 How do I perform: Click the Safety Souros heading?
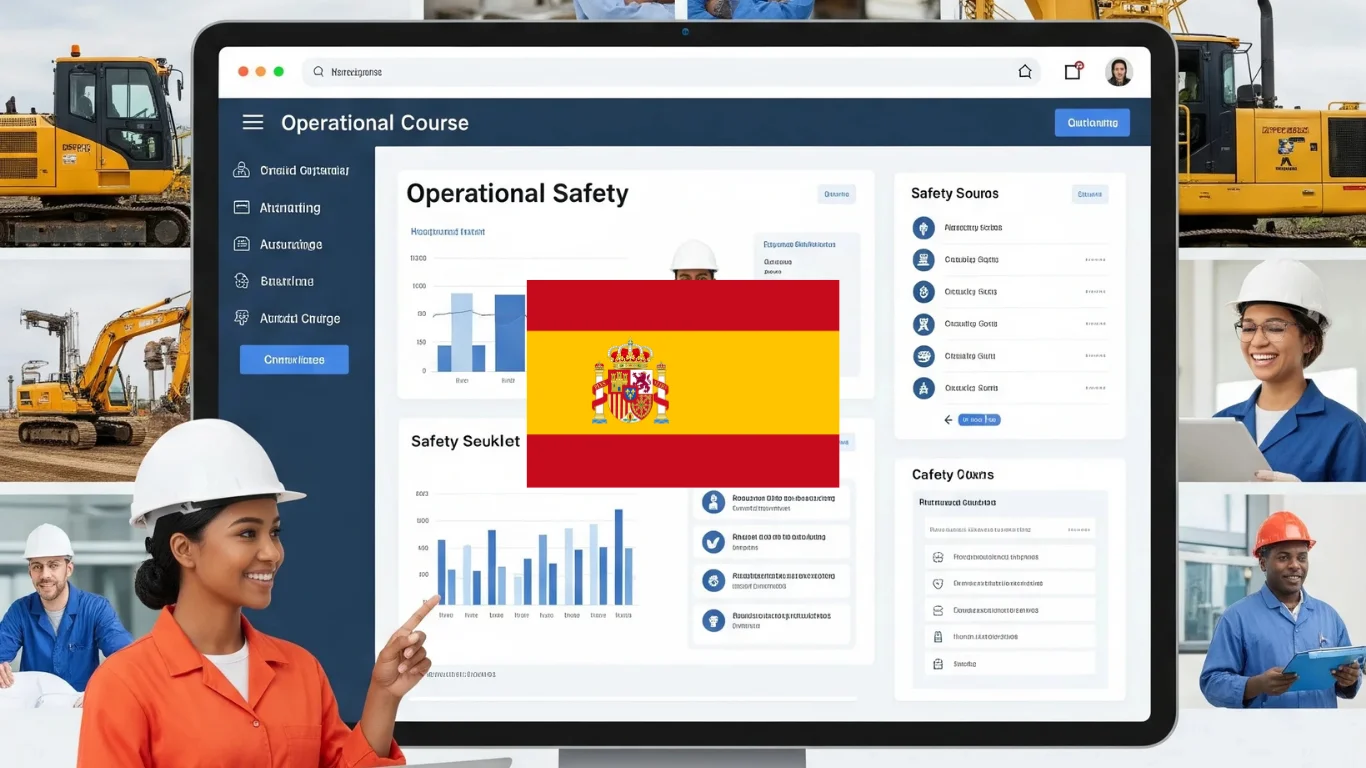954,193
